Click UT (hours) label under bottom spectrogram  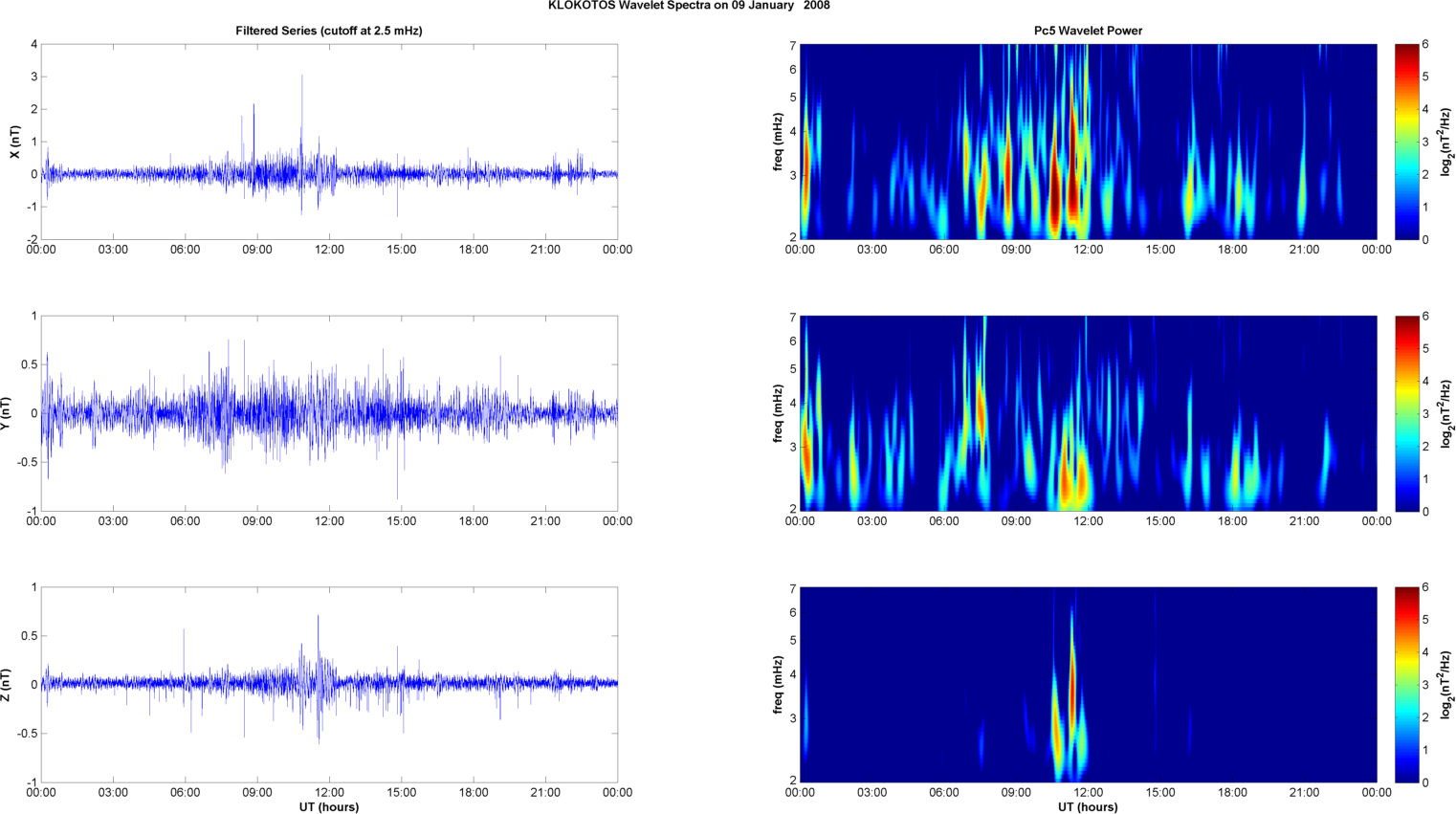pyautogui.click(x=1088, y=806)
